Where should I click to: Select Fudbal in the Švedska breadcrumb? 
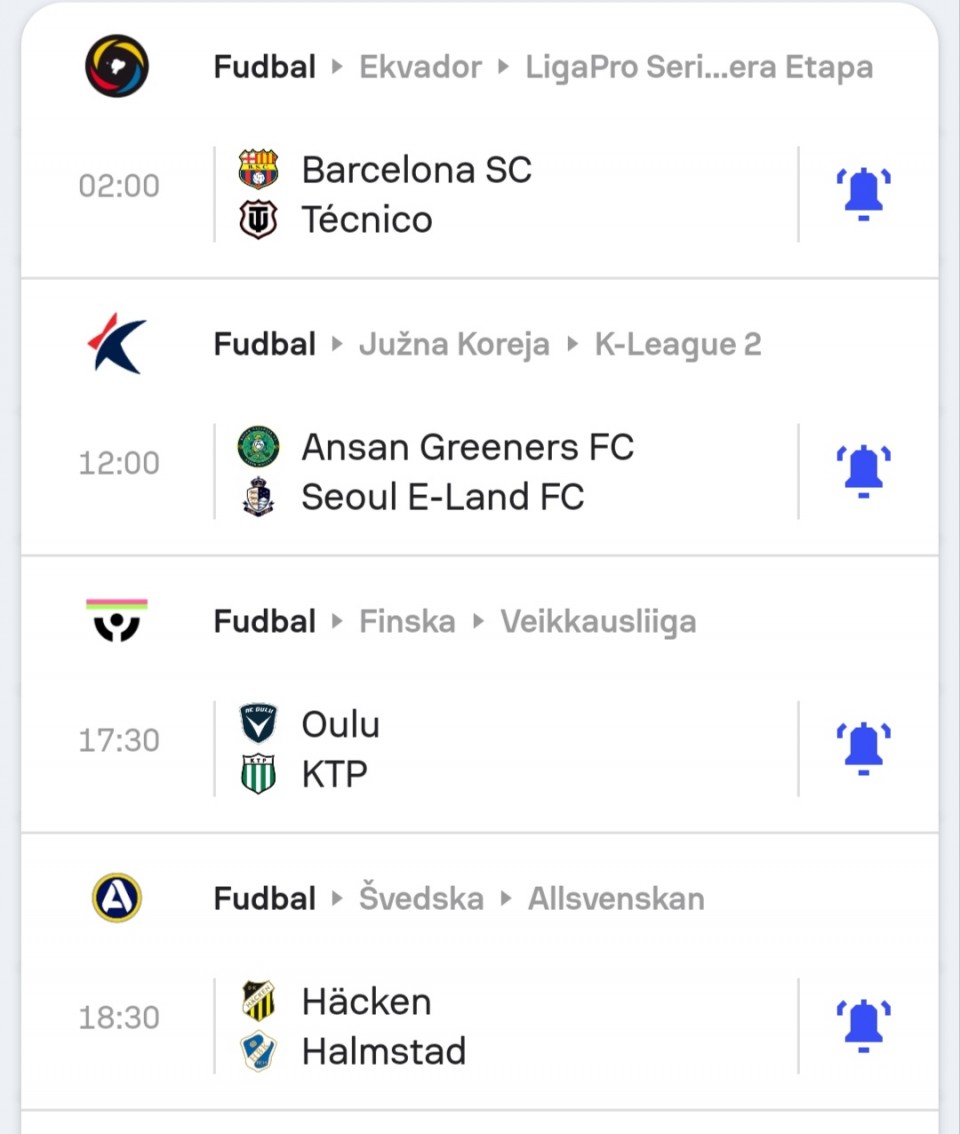point(265,899)
